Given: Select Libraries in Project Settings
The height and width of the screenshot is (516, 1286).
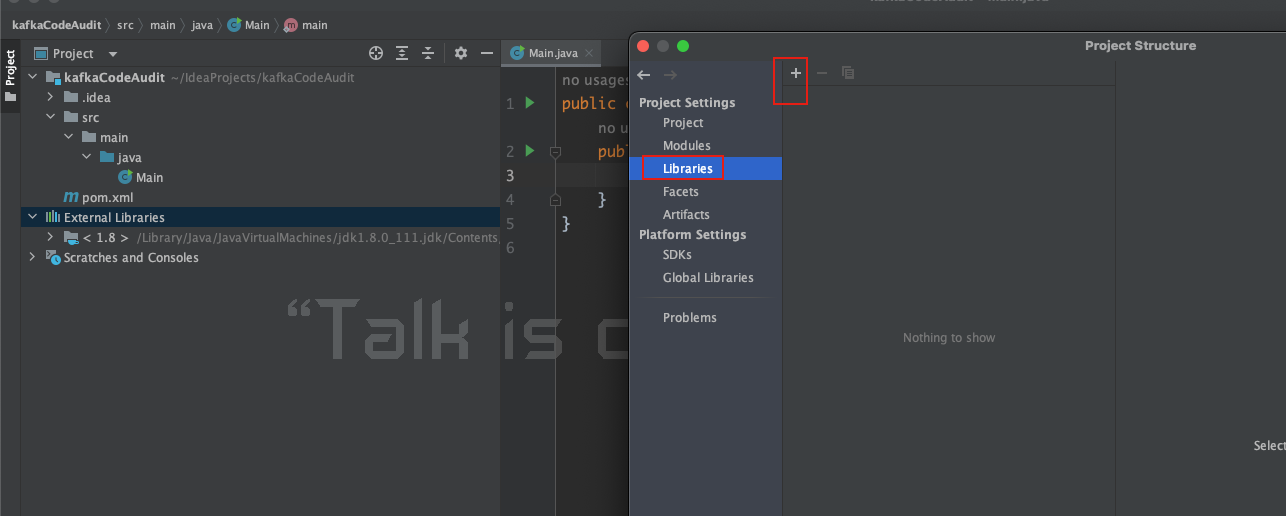Looking at the screenshot, I should 687,168.
